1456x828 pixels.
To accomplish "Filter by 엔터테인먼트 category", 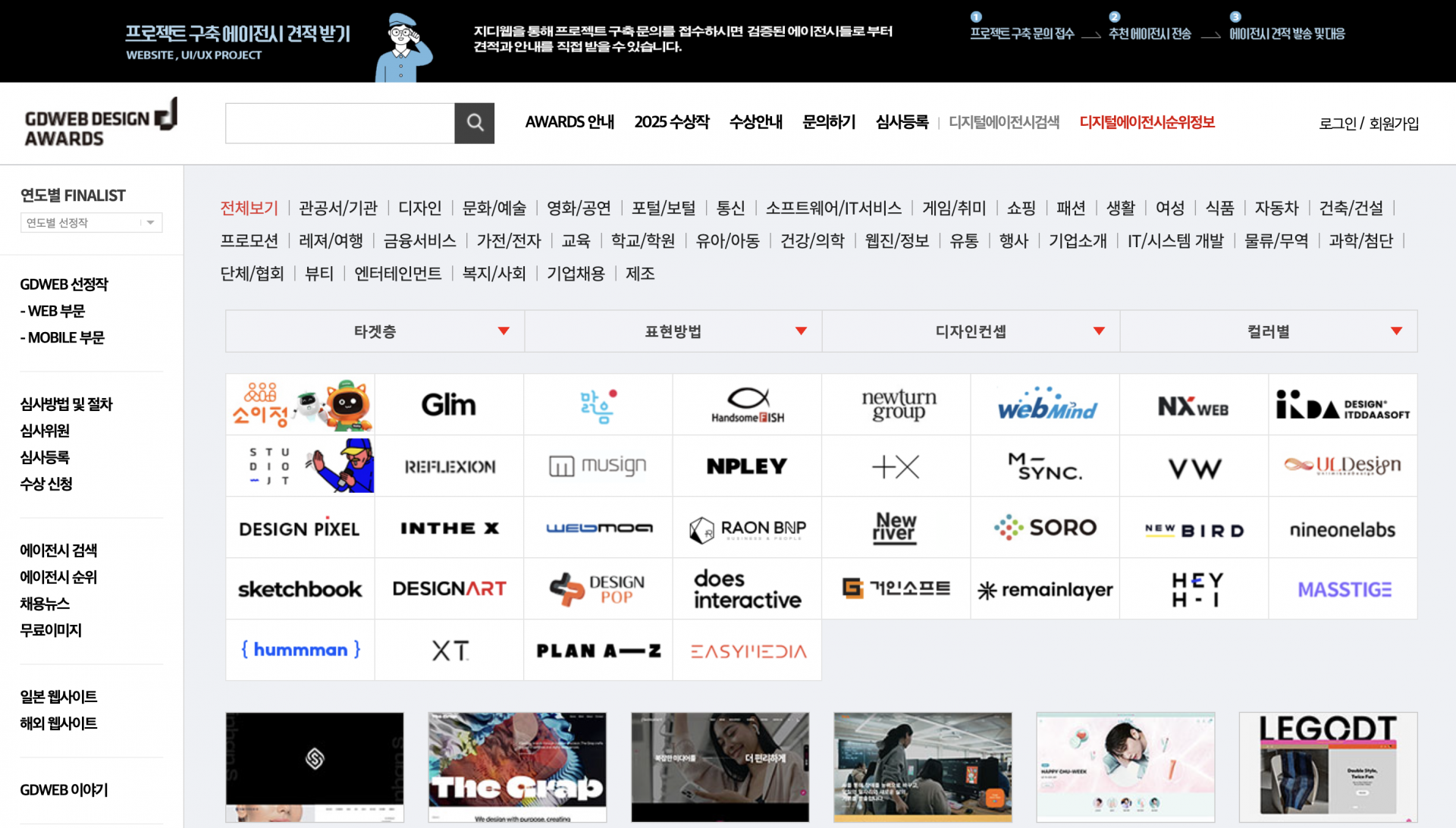I will pyautogui.click(x=398, y=273).
